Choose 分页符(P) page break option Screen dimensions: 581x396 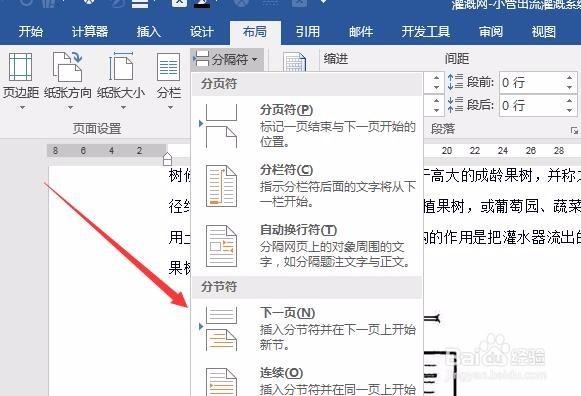pos(307,126)
